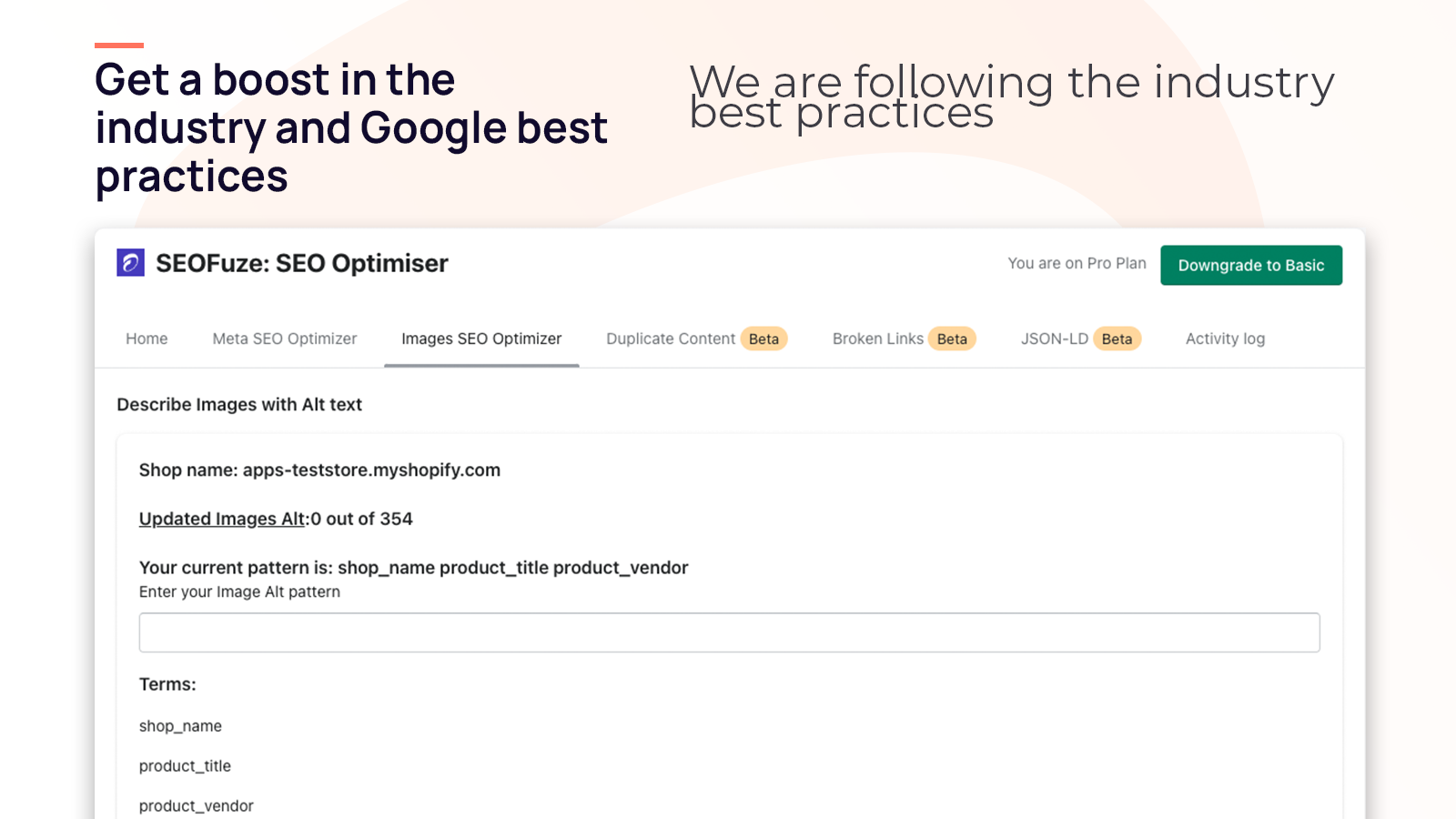Focus the Image Alt pattern input field
1456x819 pixels.
pyautogui.click(x=729, y=632)
